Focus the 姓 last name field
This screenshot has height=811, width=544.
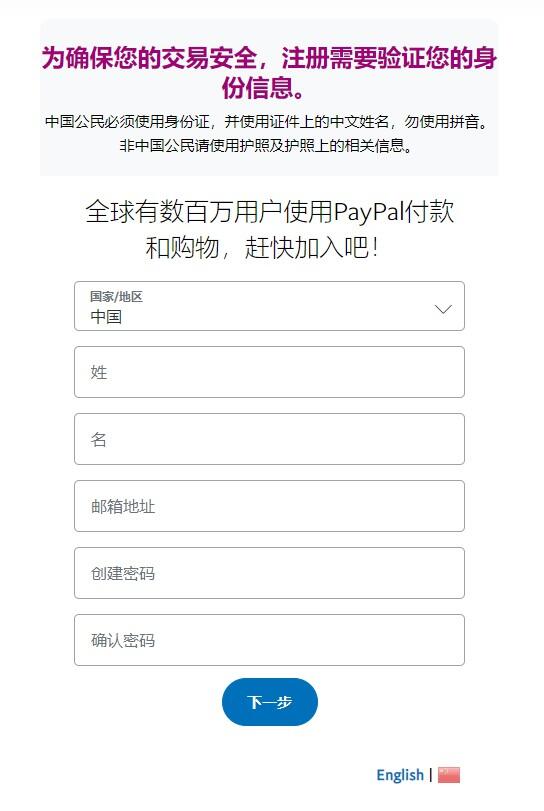tap(269, 372)
